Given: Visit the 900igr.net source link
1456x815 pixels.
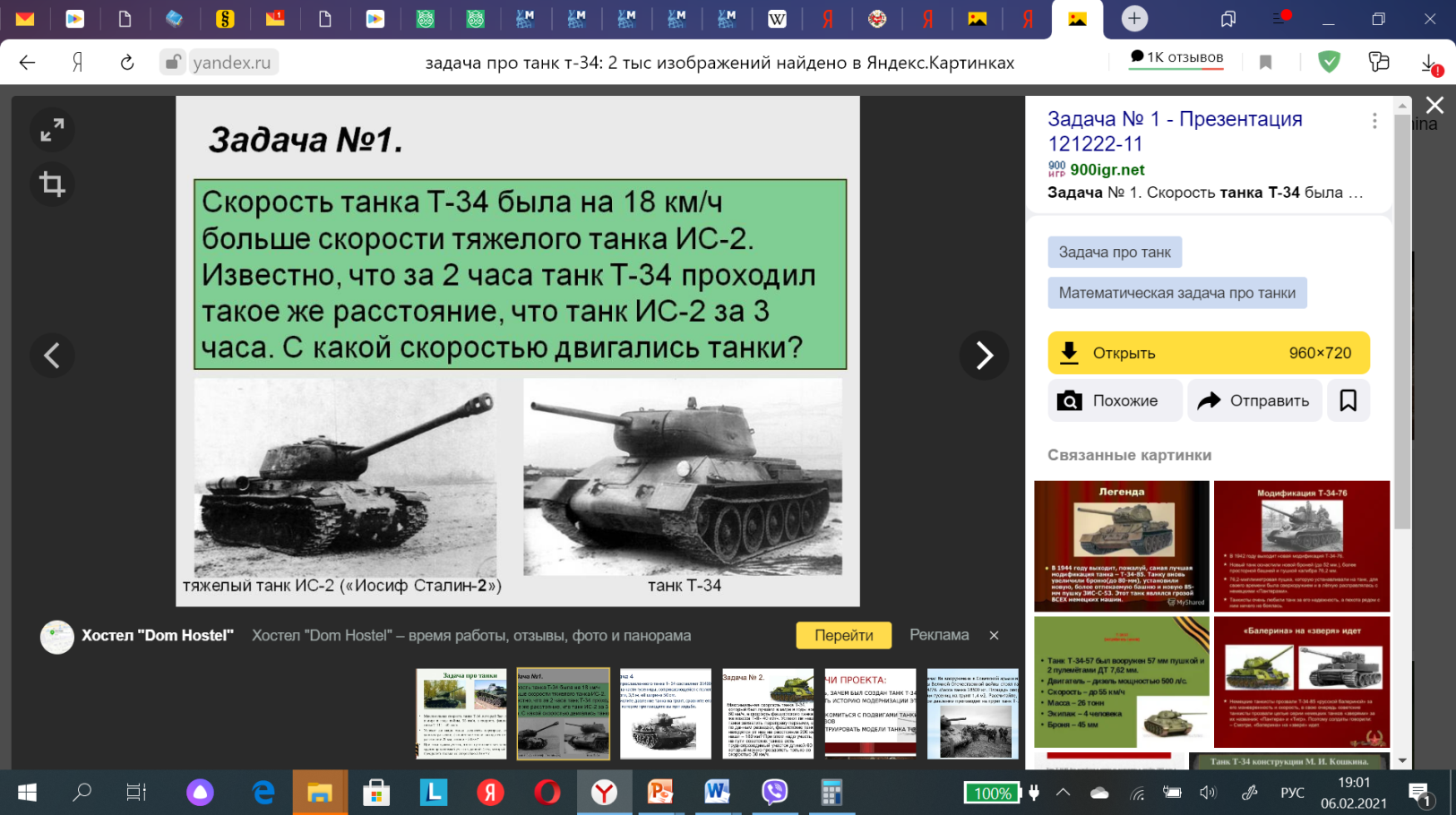Looking at the screenshot, I should [1107, 169].
